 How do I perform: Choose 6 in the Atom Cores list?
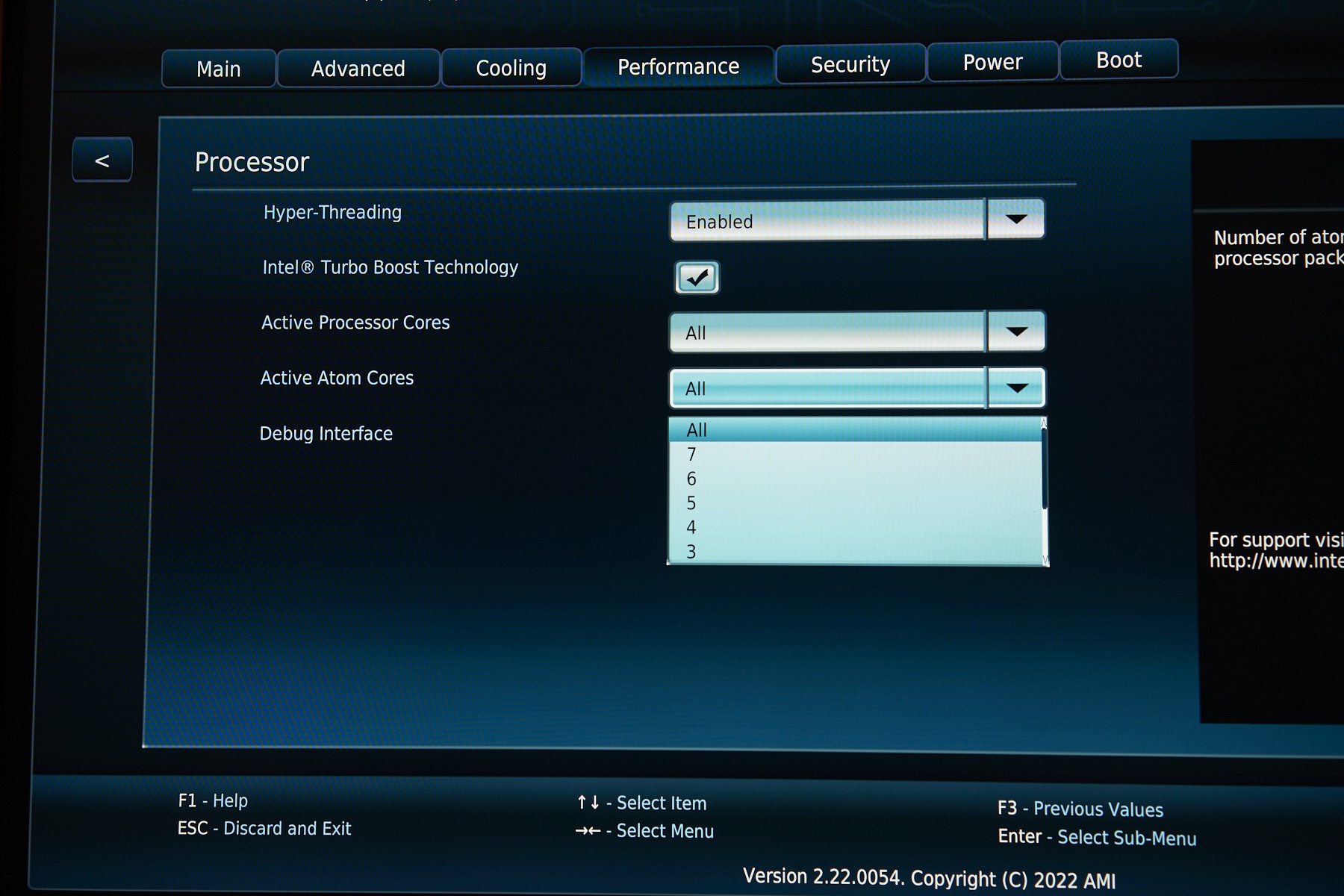click(x=854, y=479)
